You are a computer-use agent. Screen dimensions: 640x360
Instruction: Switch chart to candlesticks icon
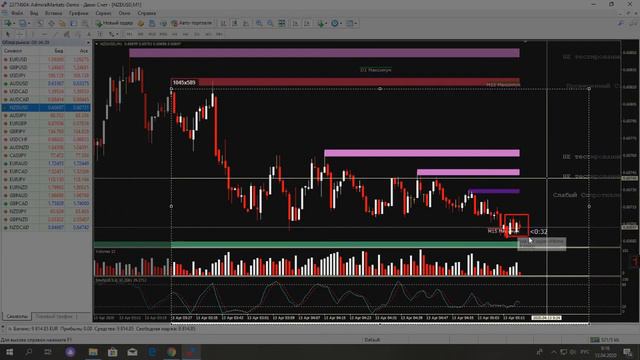click(235, 23)
